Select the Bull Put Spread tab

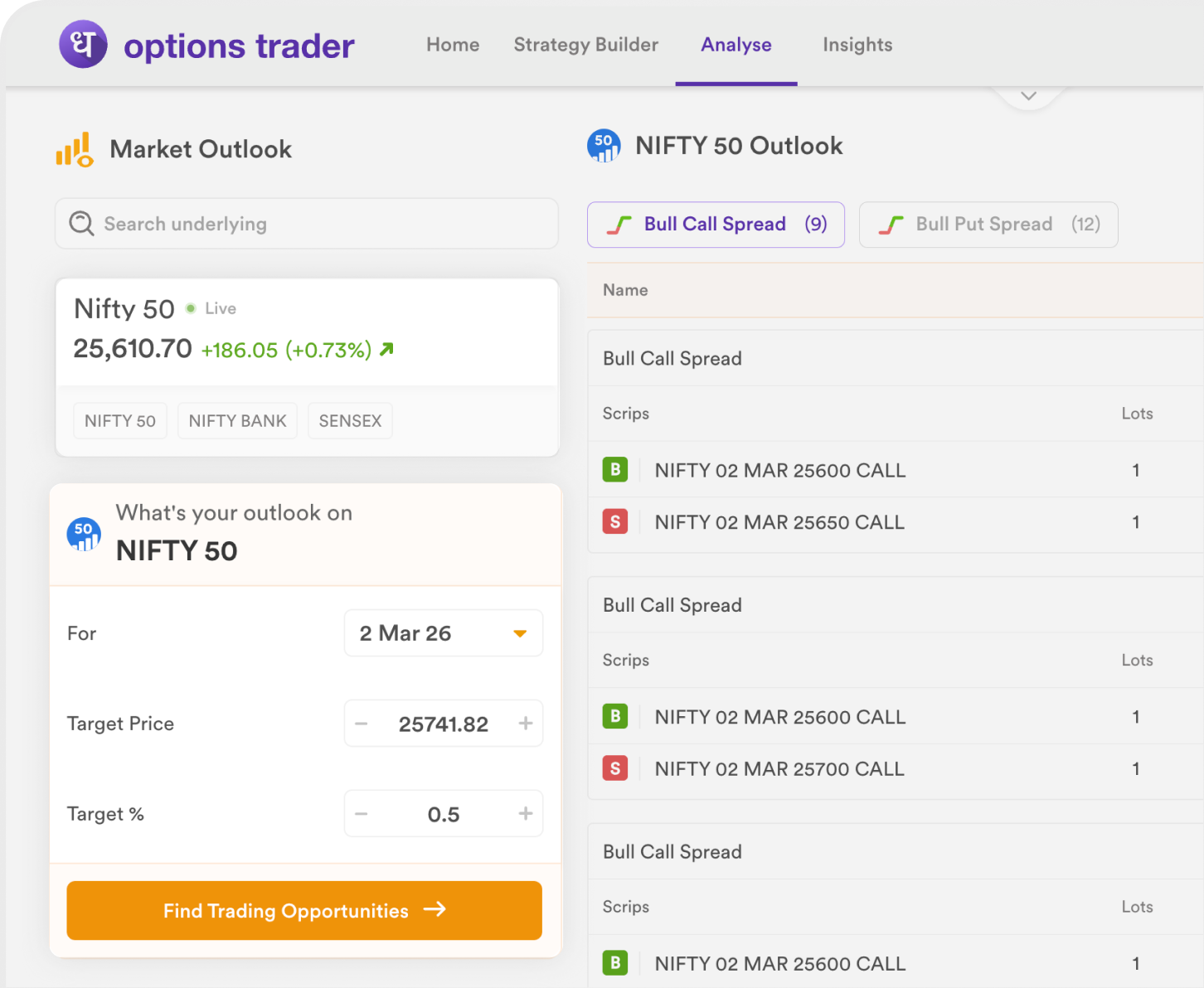point(988,225)
